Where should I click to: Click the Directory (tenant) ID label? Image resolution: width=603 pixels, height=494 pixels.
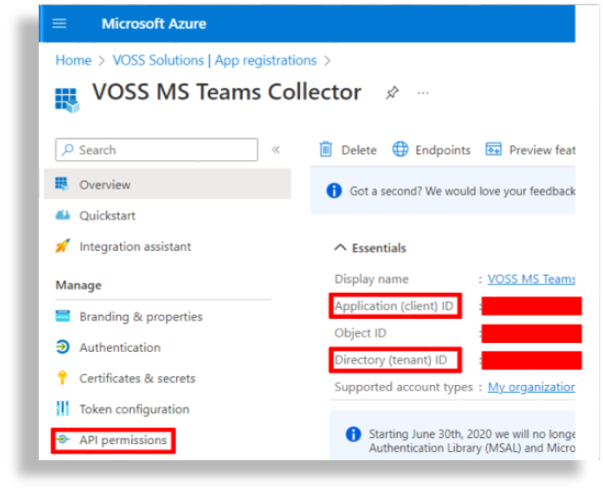[391, 360]
